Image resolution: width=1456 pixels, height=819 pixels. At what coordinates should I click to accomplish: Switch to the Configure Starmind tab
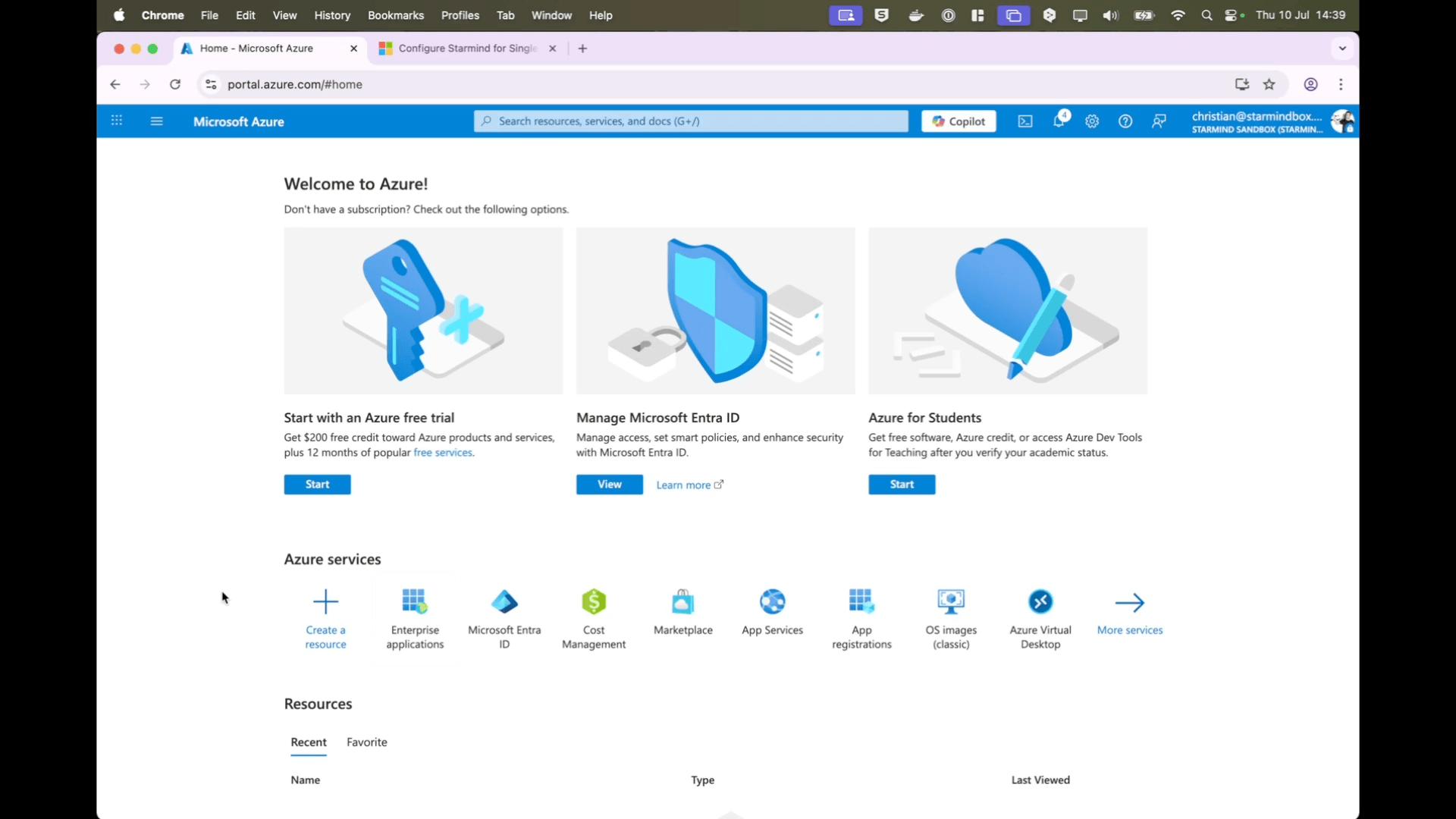pyautogui.click(x=466, y=49)
